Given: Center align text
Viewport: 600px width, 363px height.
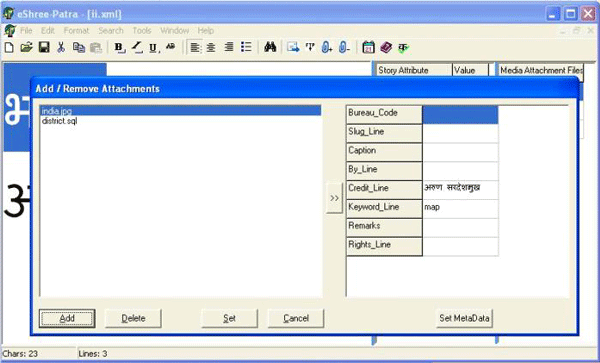Looking at the screenshot, I should (x=211, y=47).
